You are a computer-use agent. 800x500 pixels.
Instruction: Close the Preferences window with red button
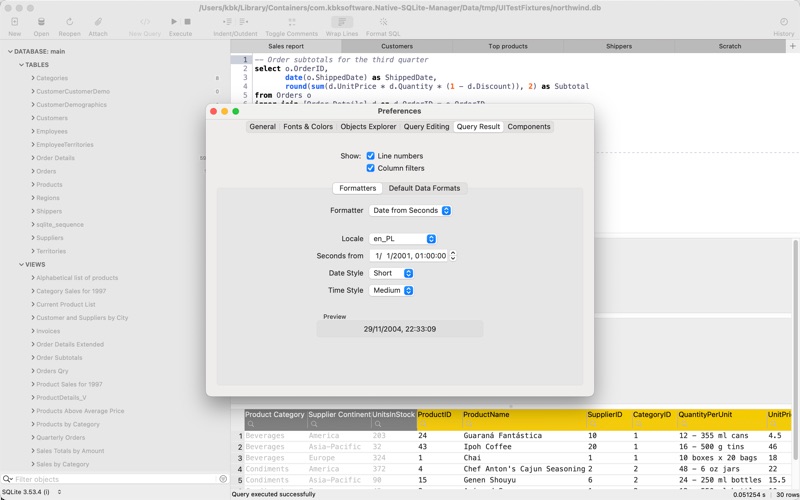pyautogui.click(x=213, y=111)
